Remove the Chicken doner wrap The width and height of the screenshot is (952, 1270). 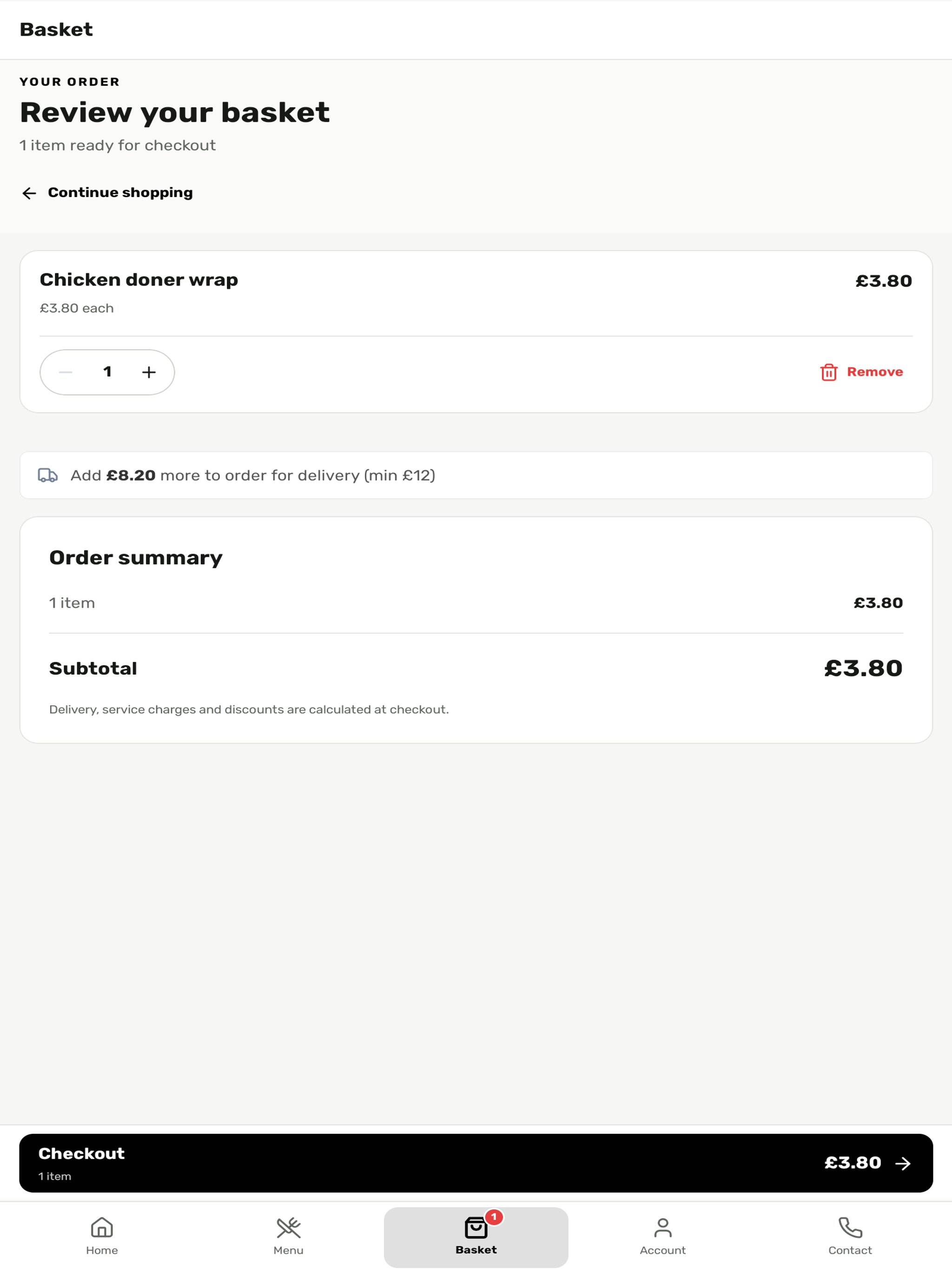(x=861, y=372)
